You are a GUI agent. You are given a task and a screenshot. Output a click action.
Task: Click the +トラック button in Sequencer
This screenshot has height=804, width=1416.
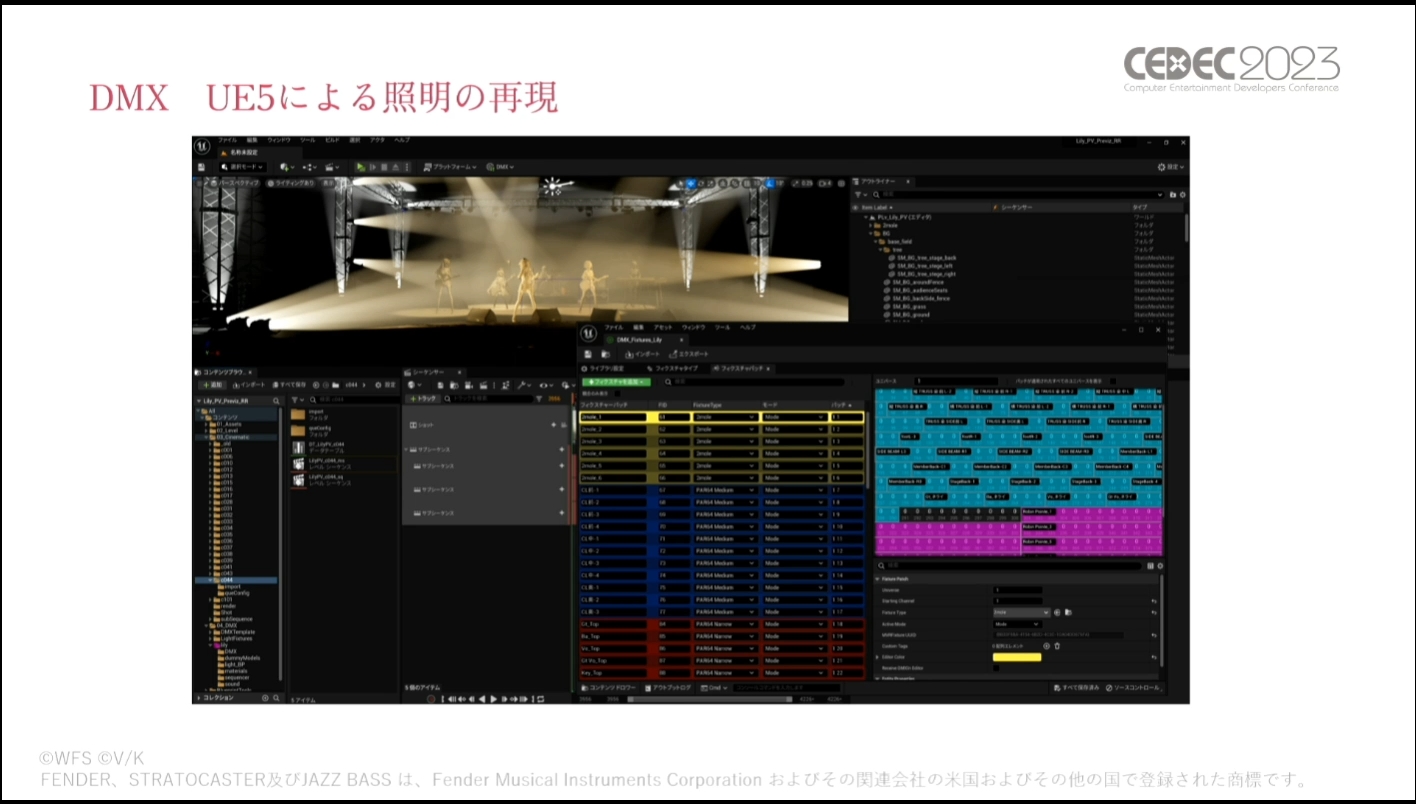click(x=423, y=397)
